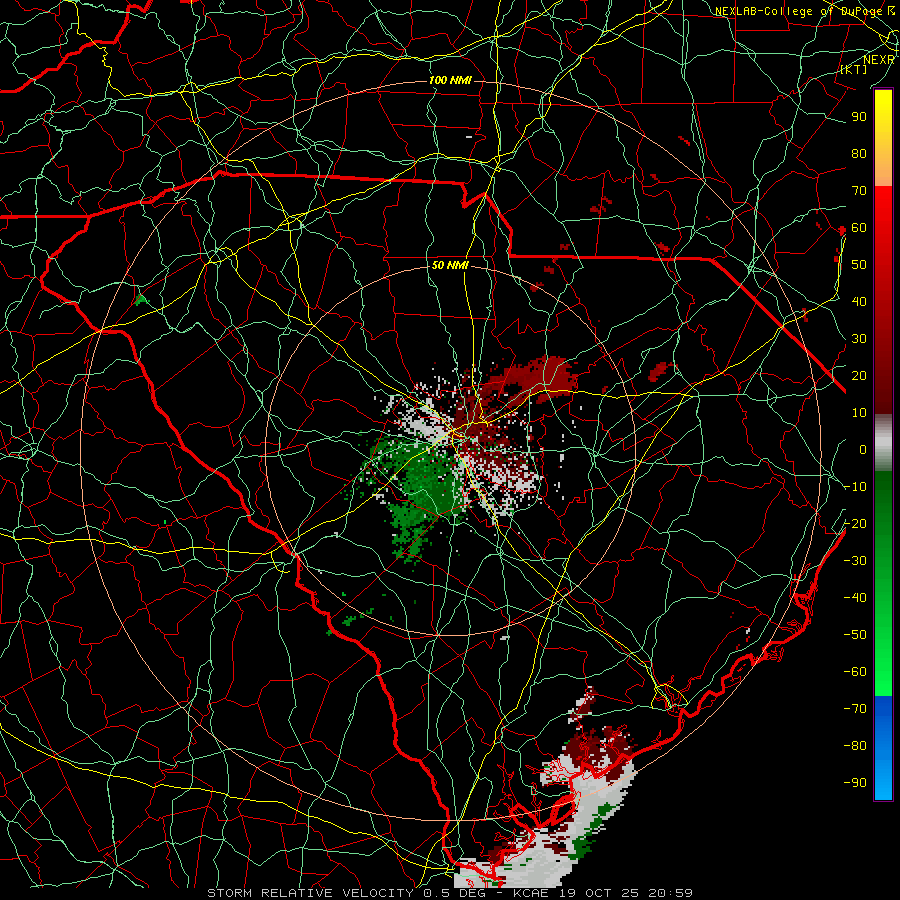900x900 pixels.
Task: Click the -40 value on velocity scale
Action: pyautogui.click(x=855, y=598)
